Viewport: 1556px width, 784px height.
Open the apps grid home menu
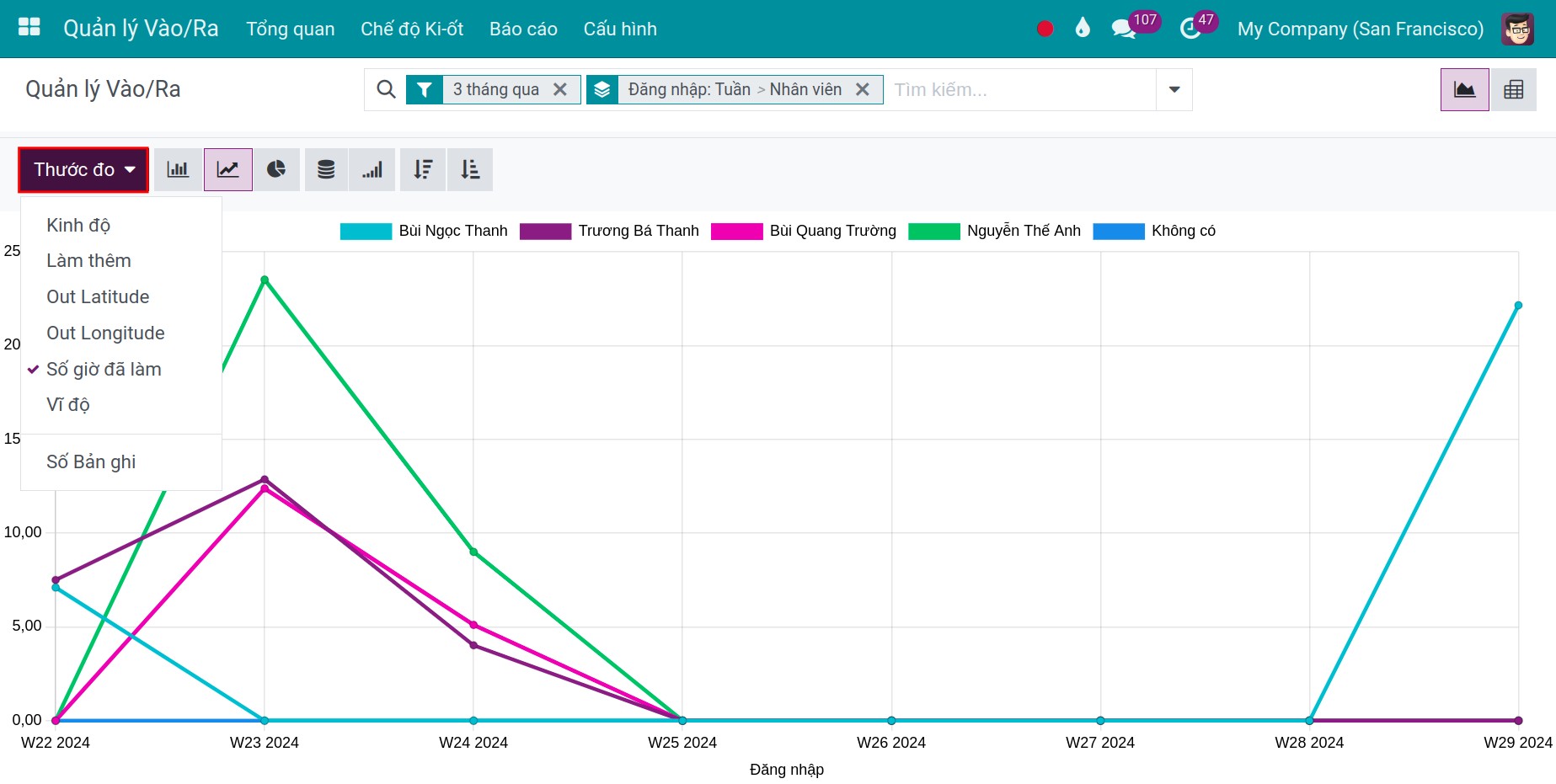click(29, 28)
